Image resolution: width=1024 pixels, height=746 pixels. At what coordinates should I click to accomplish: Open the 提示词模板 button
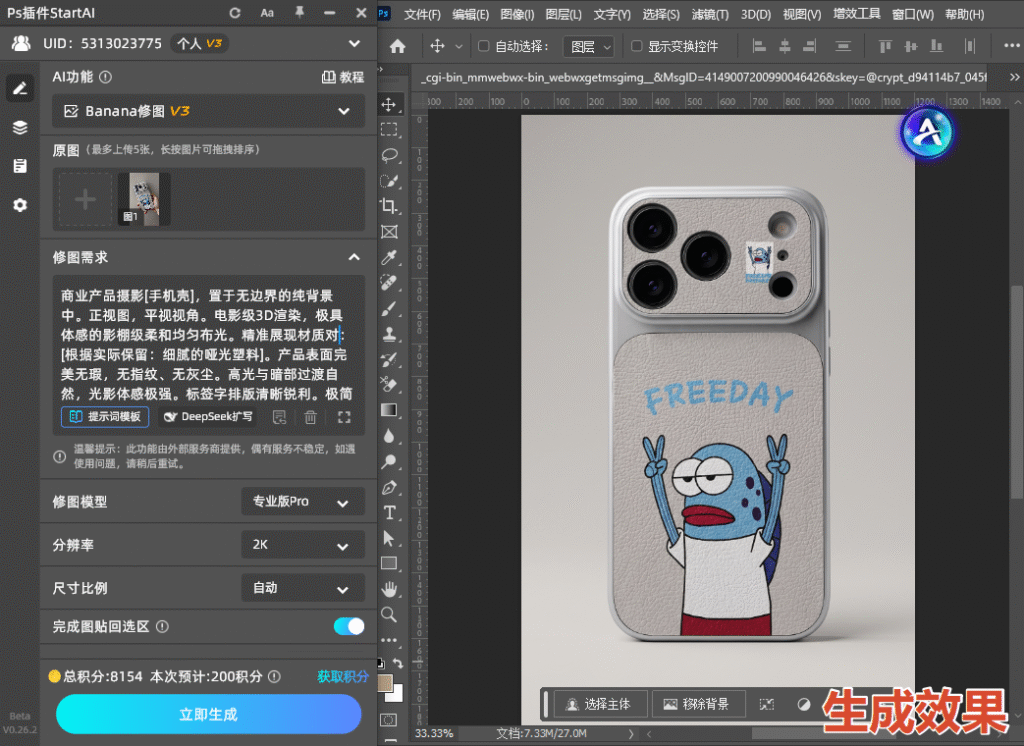pyautogui.click(x=105, y=417)
